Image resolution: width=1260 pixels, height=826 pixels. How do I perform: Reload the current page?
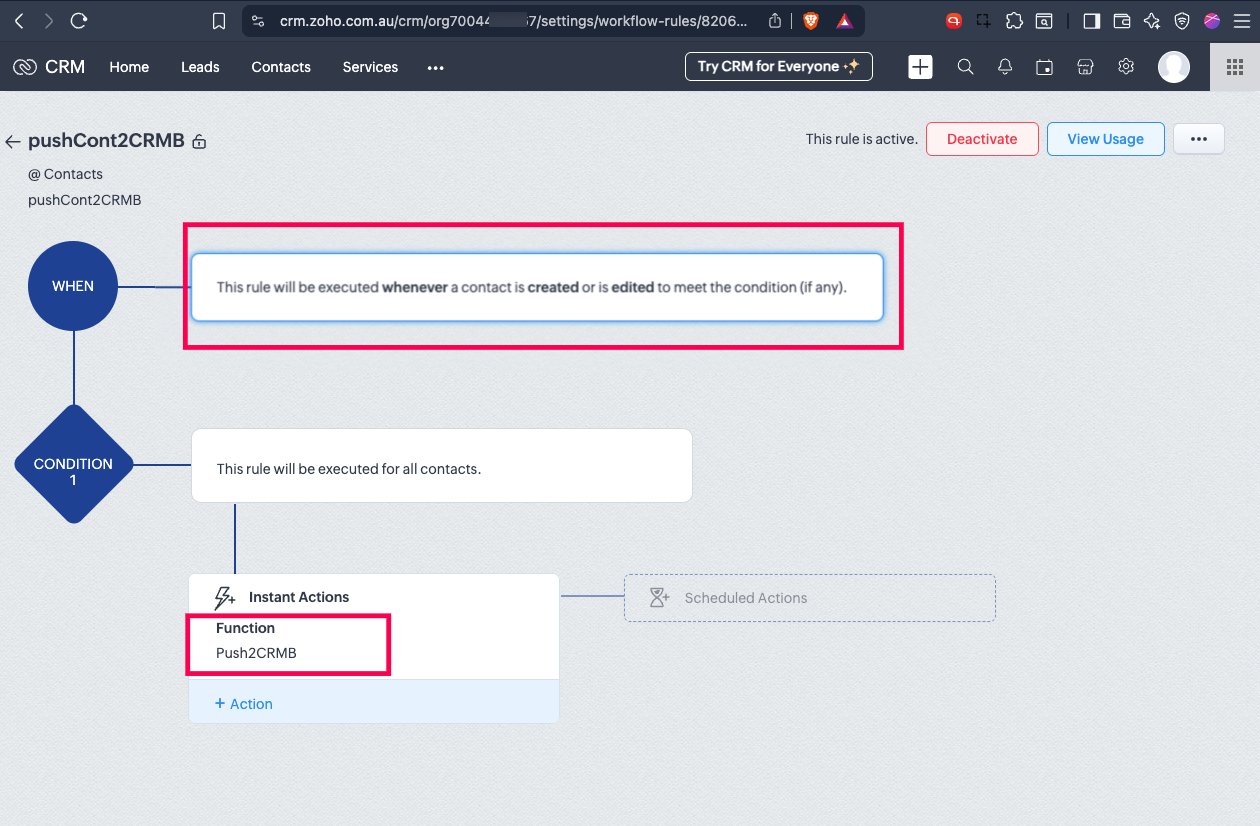[x=79, y=20]
